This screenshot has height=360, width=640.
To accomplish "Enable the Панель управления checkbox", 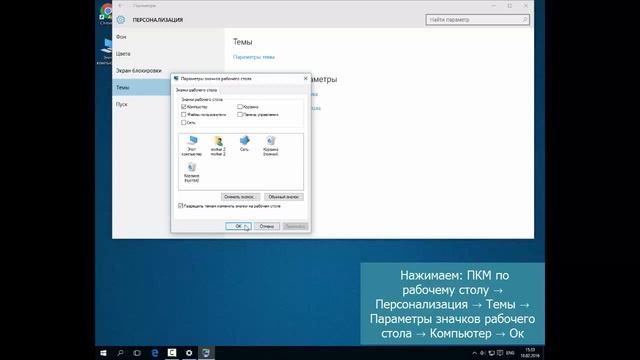I will pos(240,115).
